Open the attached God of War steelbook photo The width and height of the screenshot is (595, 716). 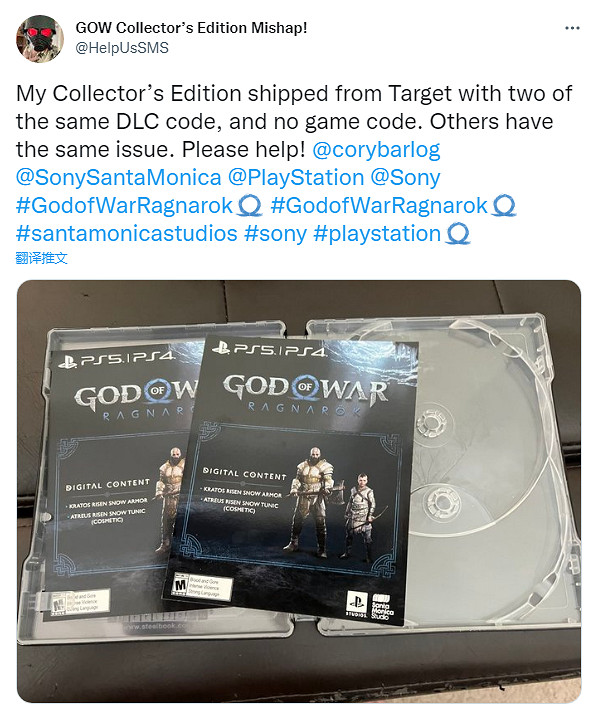(x=299, y=491)
